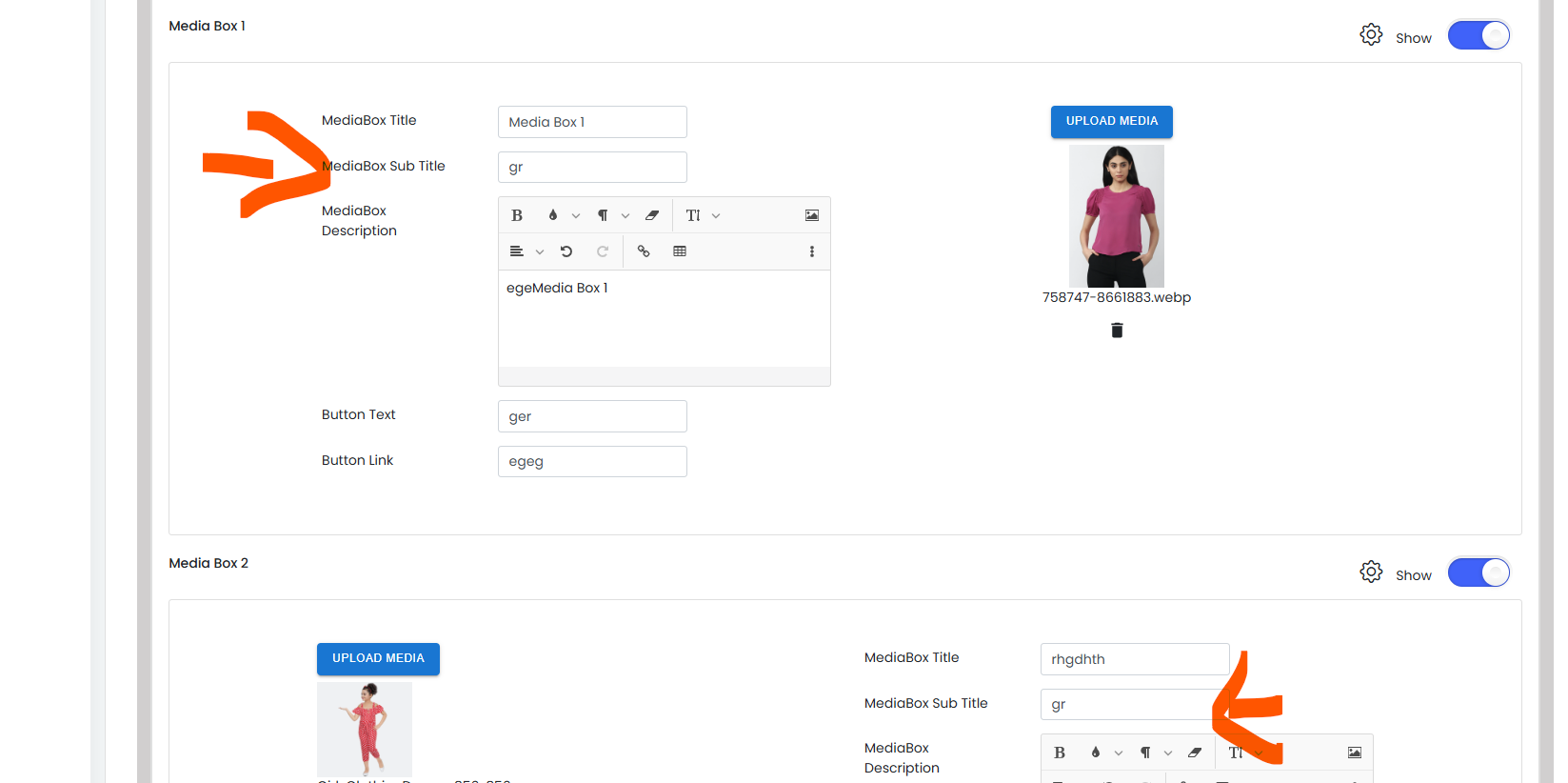
Task: Click the Media Box 2 section heading
Action: click(x=208, y=563)
